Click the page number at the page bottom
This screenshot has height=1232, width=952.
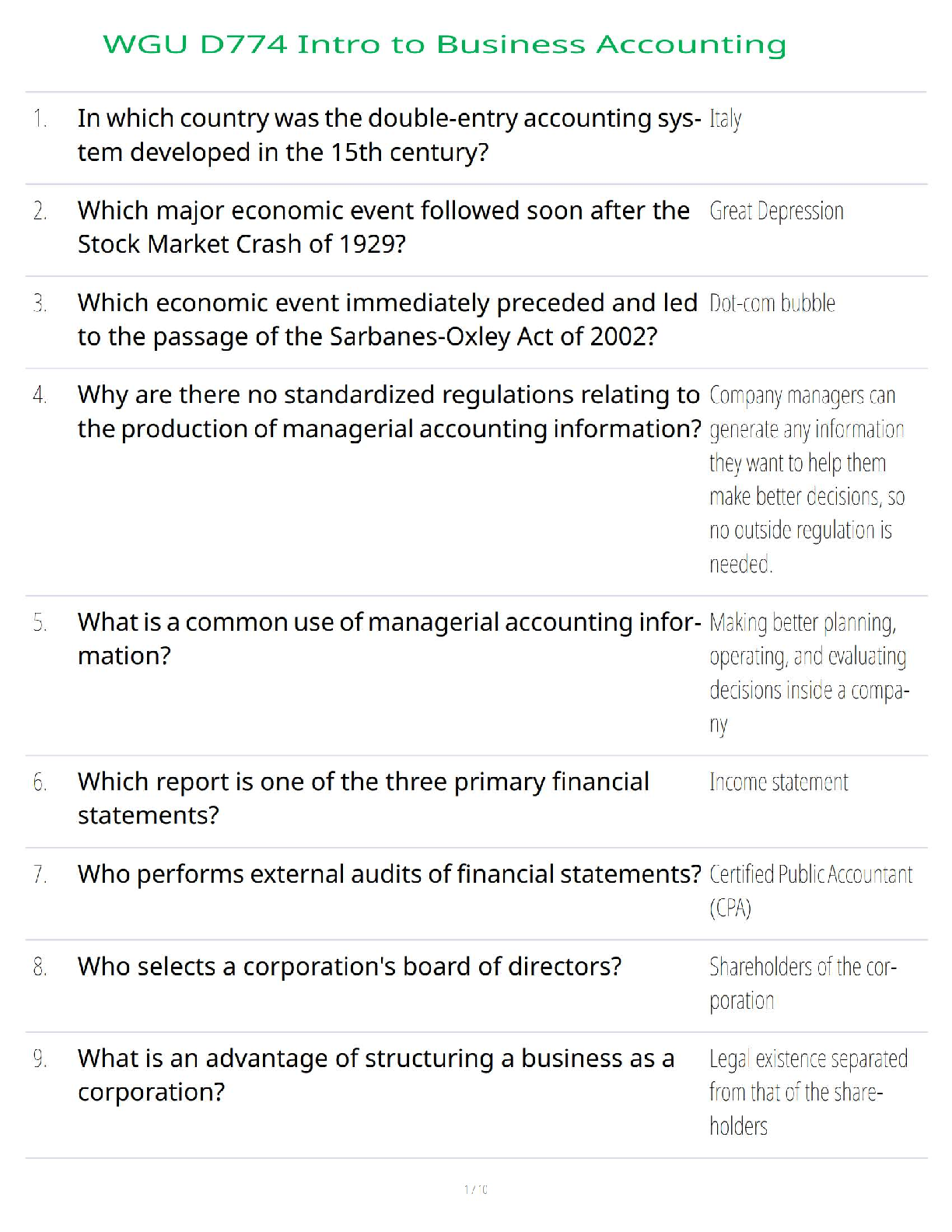475,1189
